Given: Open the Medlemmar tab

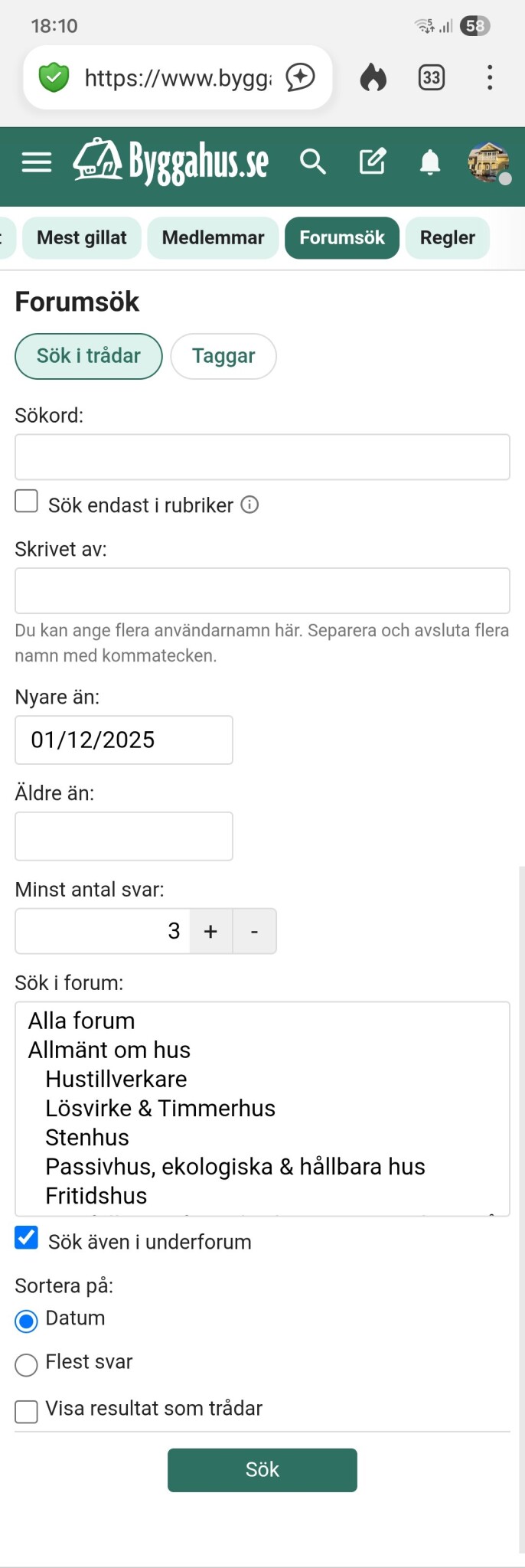Looking at the screenshot, I should pyautogui.click(x=213, y=238).
